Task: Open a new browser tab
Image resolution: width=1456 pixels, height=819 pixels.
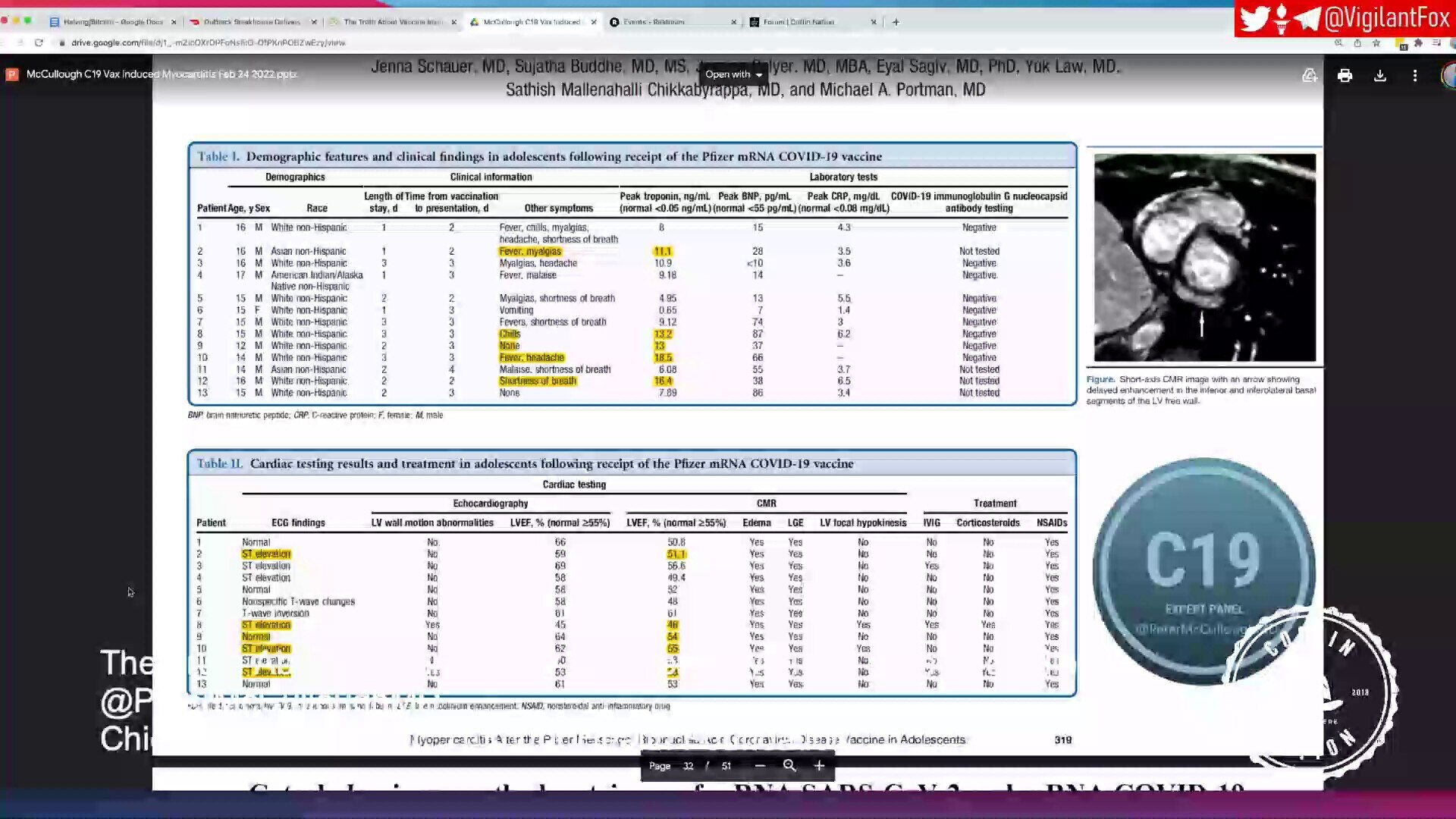Action: pos(896,22)
